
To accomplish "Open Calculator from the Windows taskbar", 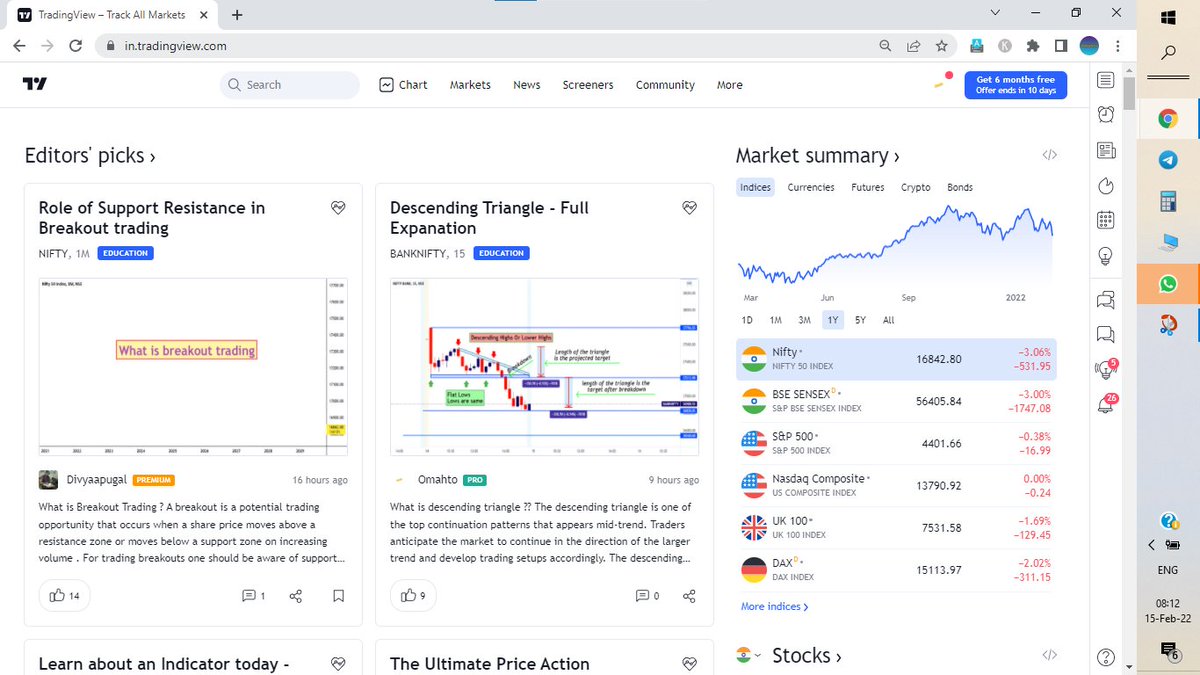I will tap(1167, 201).
